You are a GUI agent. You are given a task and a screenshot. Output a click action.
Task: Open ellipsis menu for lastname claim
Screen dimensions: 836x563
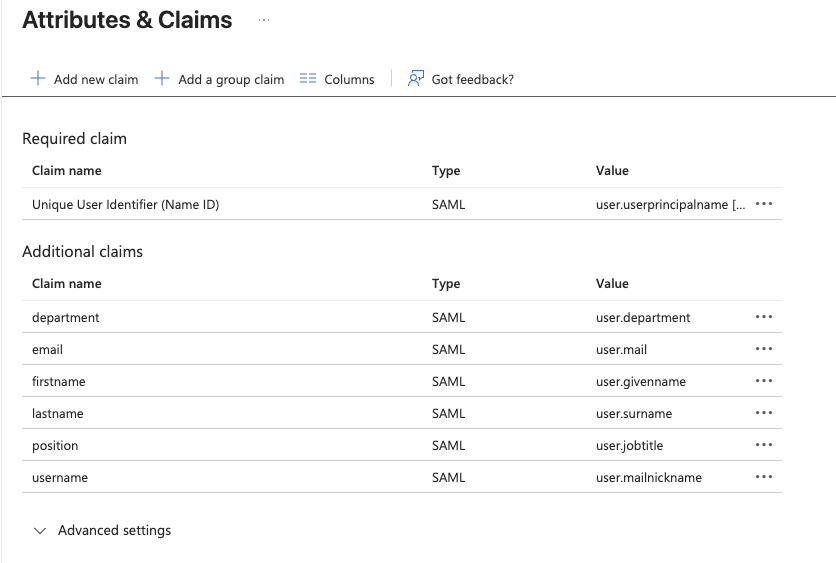[764, 413]
